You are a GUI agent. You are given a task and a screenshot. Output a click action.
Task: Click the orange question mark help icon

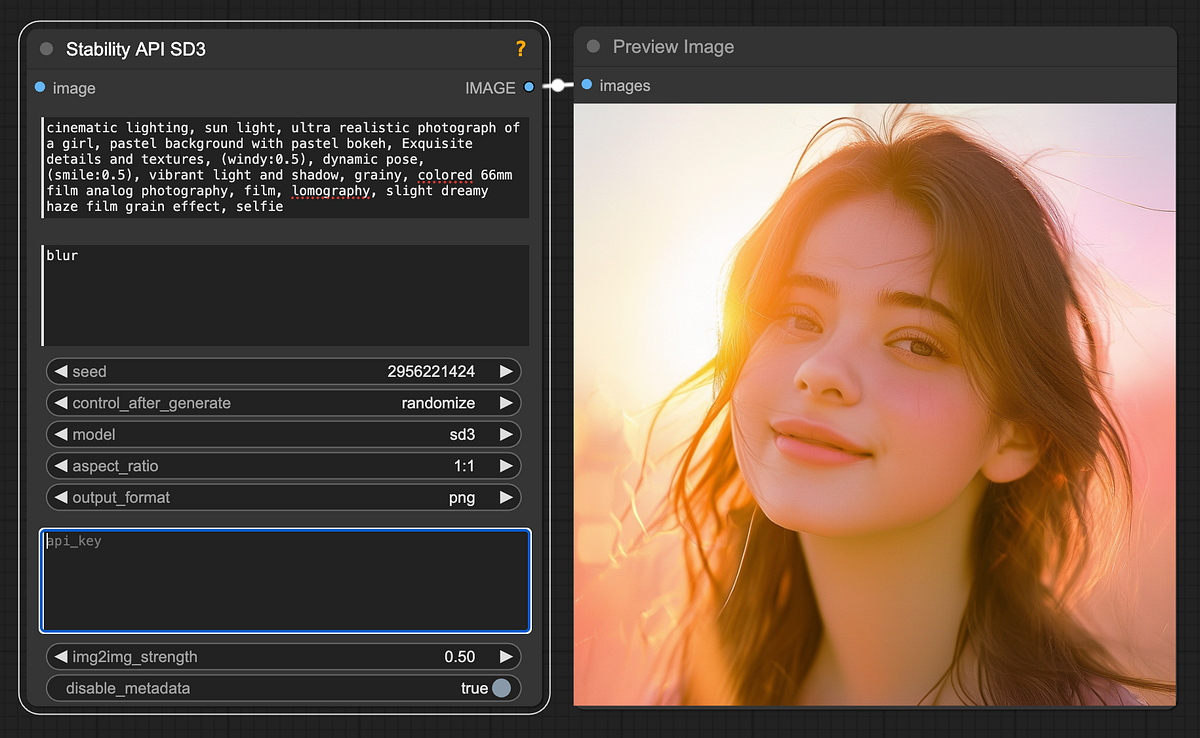[520, 48]
